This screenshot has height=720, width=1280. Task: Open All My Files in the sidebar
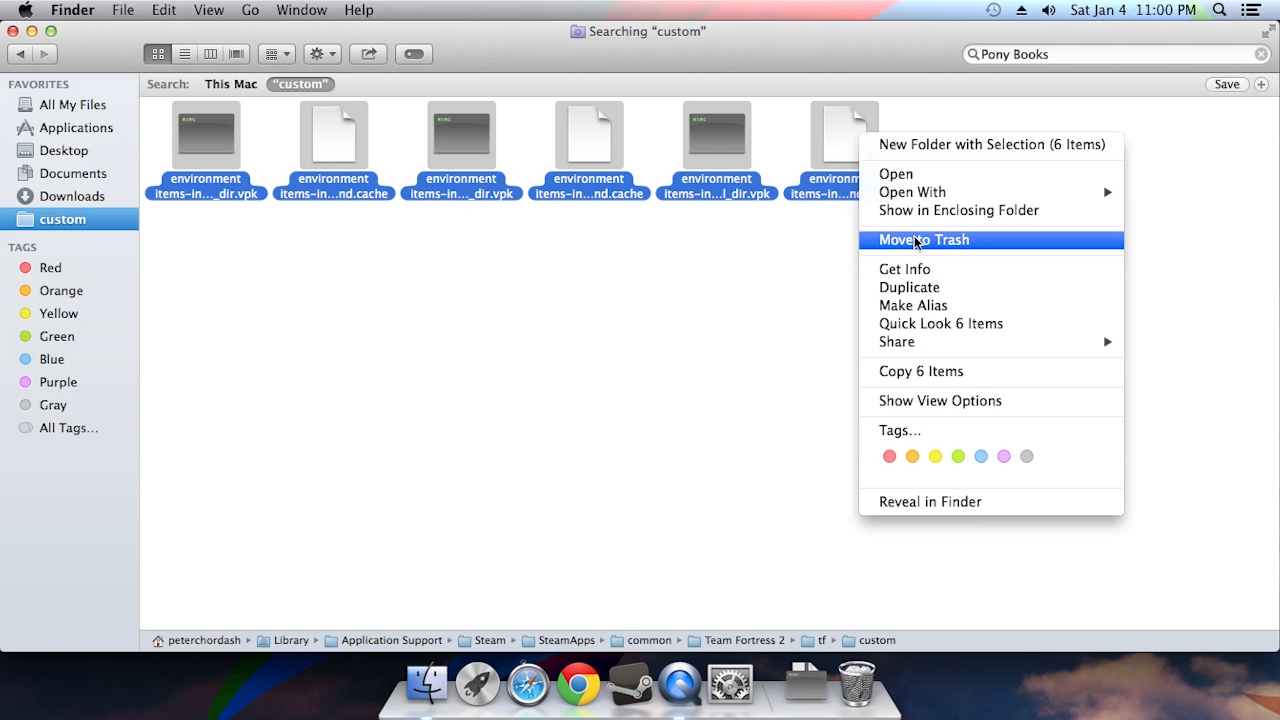(x=70, y=105)
